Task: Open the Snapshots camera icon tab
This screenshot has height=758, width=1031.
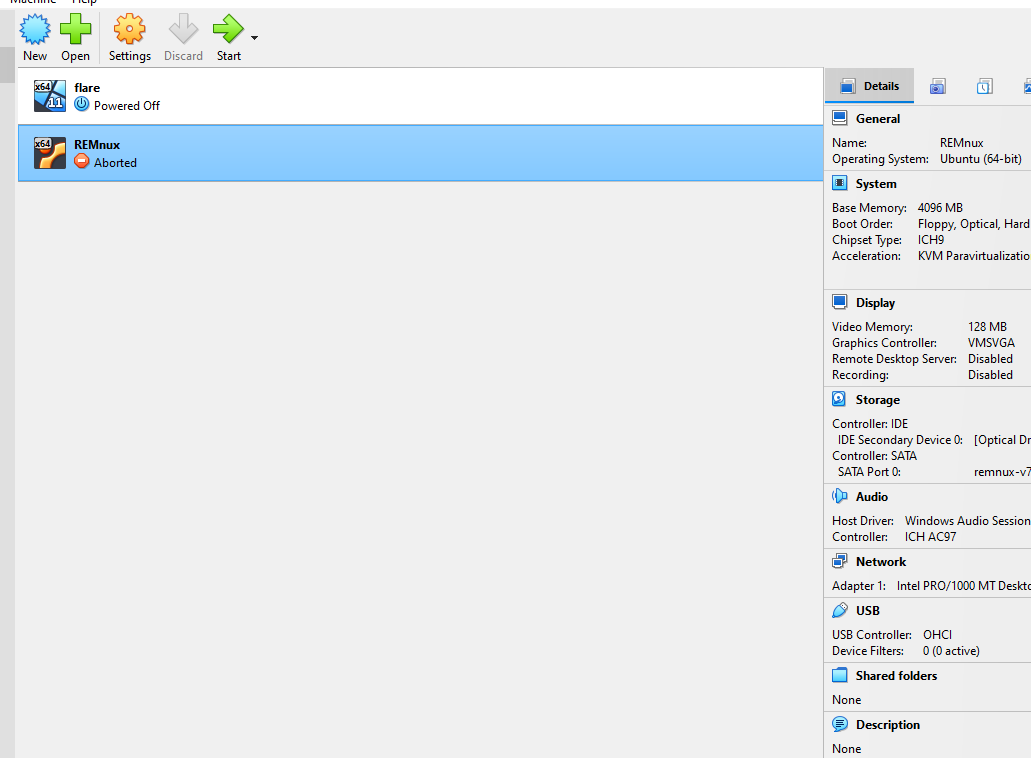Action: (x=937, y=87)
